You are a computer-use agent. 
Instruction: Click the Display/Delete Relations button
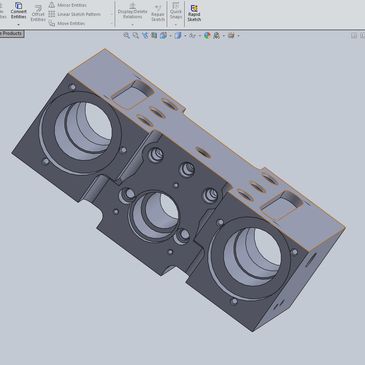pyautogui.click(x=132, y=12)
